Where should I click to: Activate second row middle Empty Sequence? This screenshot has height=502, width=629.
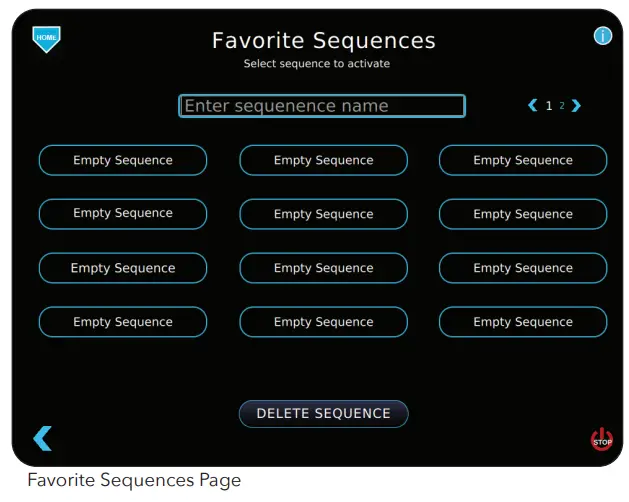(x=323, y=214)
